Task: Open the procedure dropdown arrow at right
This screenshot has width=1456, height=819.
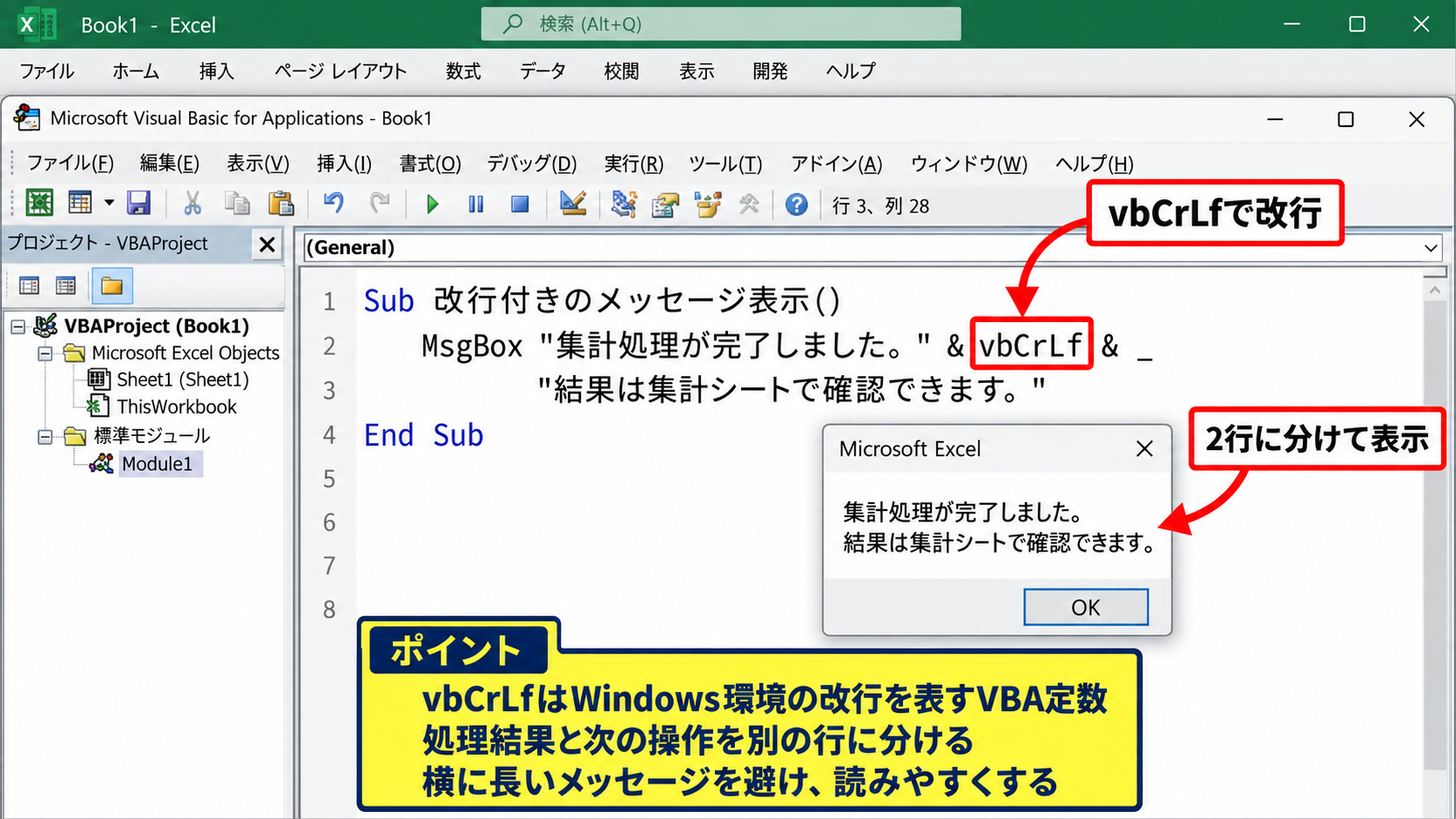Action: (x=1431, y=249)
